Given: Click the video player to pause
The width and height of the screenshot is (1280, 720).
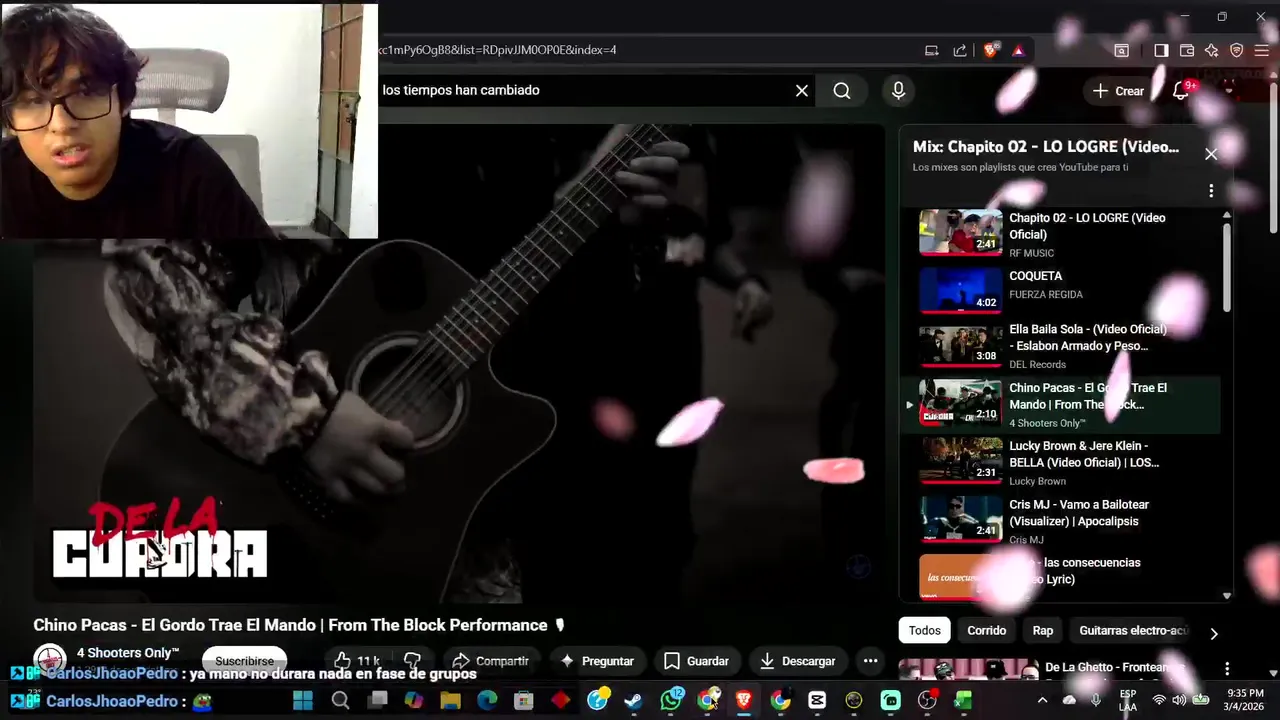Looking at the screenshot, I should (458, 363).
